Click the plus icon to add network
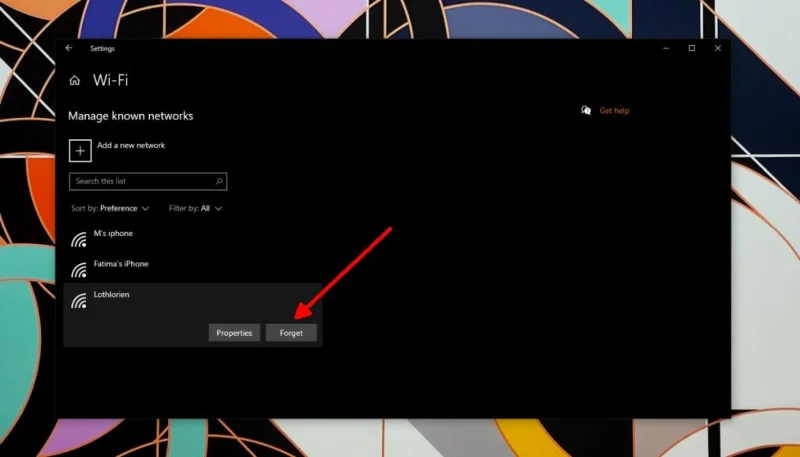Image resolution: width=800 pixels, height=457 pixels. click(80, 150)
